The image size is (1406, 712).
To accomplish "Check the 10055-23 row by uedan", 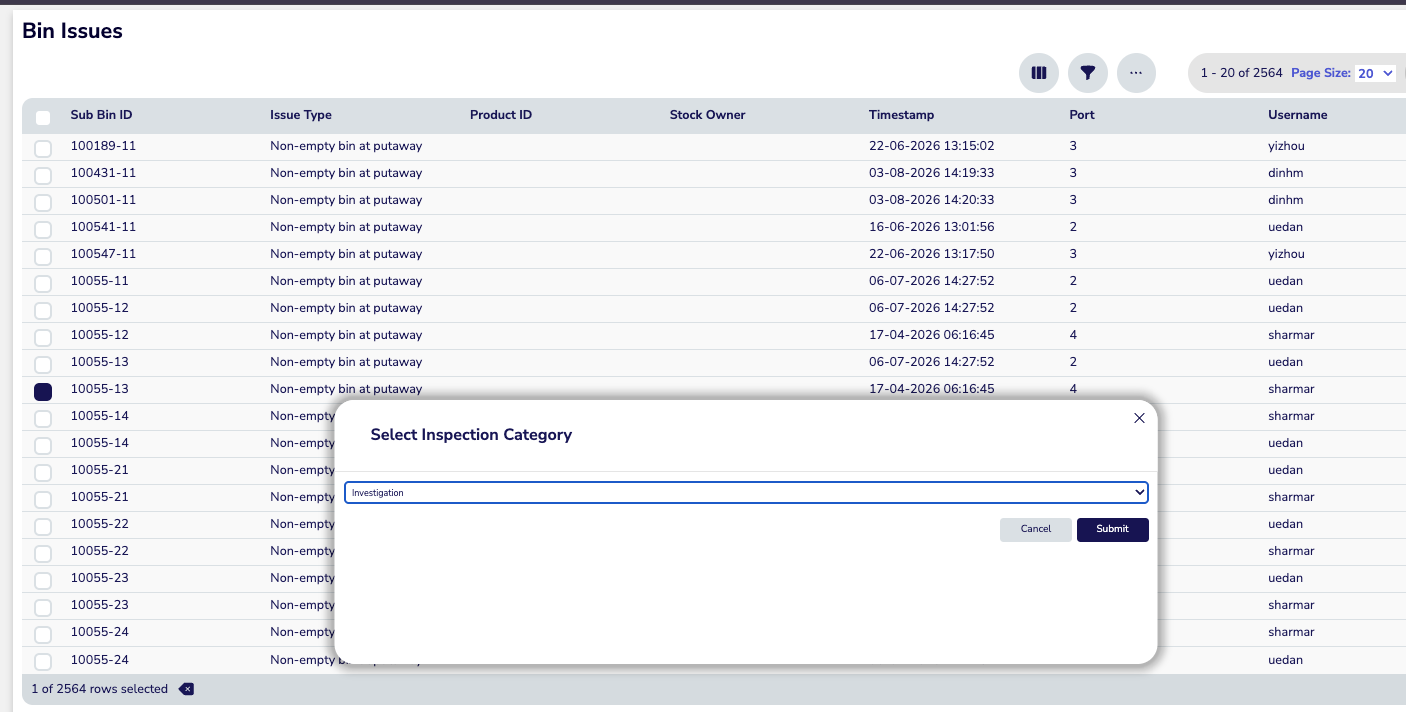I will point(43,580).
